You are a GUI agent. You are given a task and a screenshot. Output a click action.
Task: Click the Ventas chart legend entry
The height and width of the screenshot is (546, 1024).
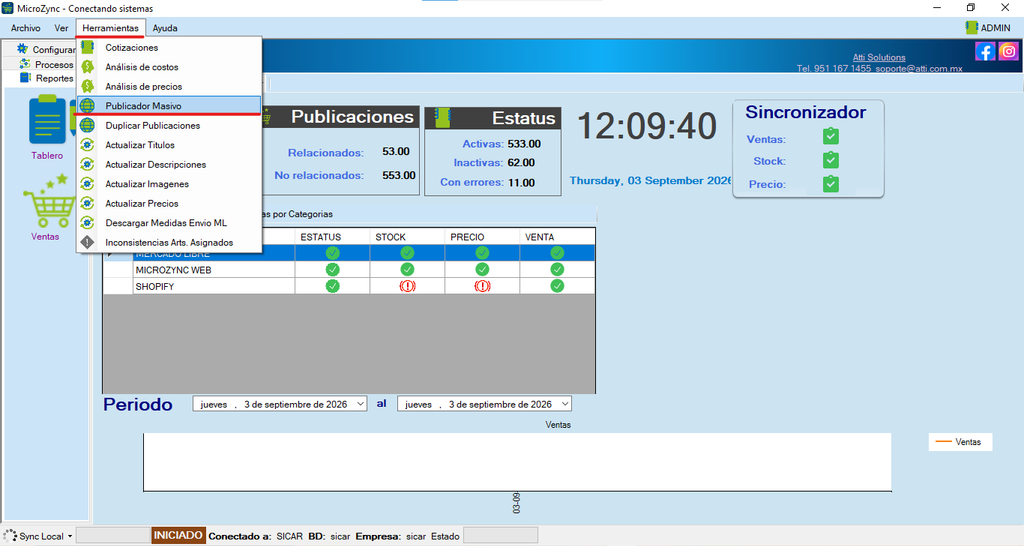click(960, 442)
